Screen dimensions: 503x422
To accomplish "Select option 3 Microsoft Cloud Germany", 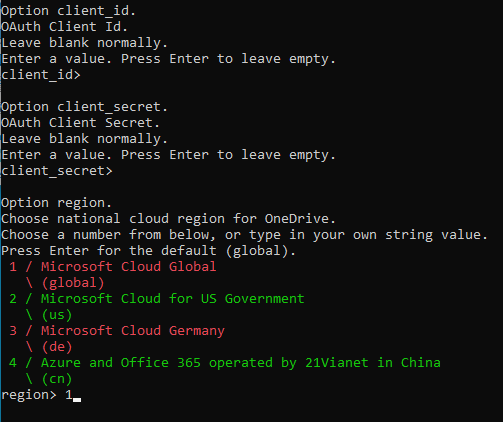I will click(117, 331).
